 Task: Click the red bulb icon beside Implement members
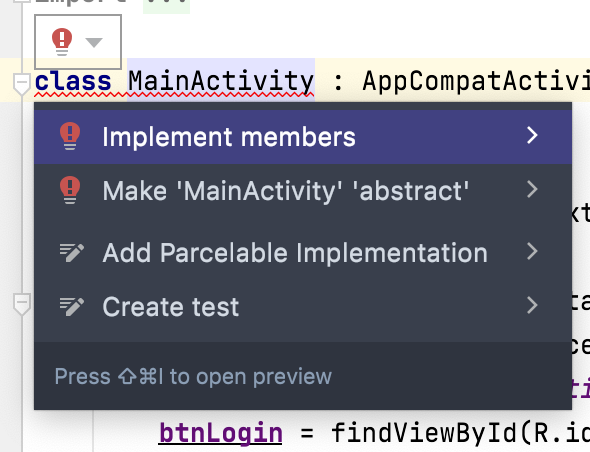(70, 136)
